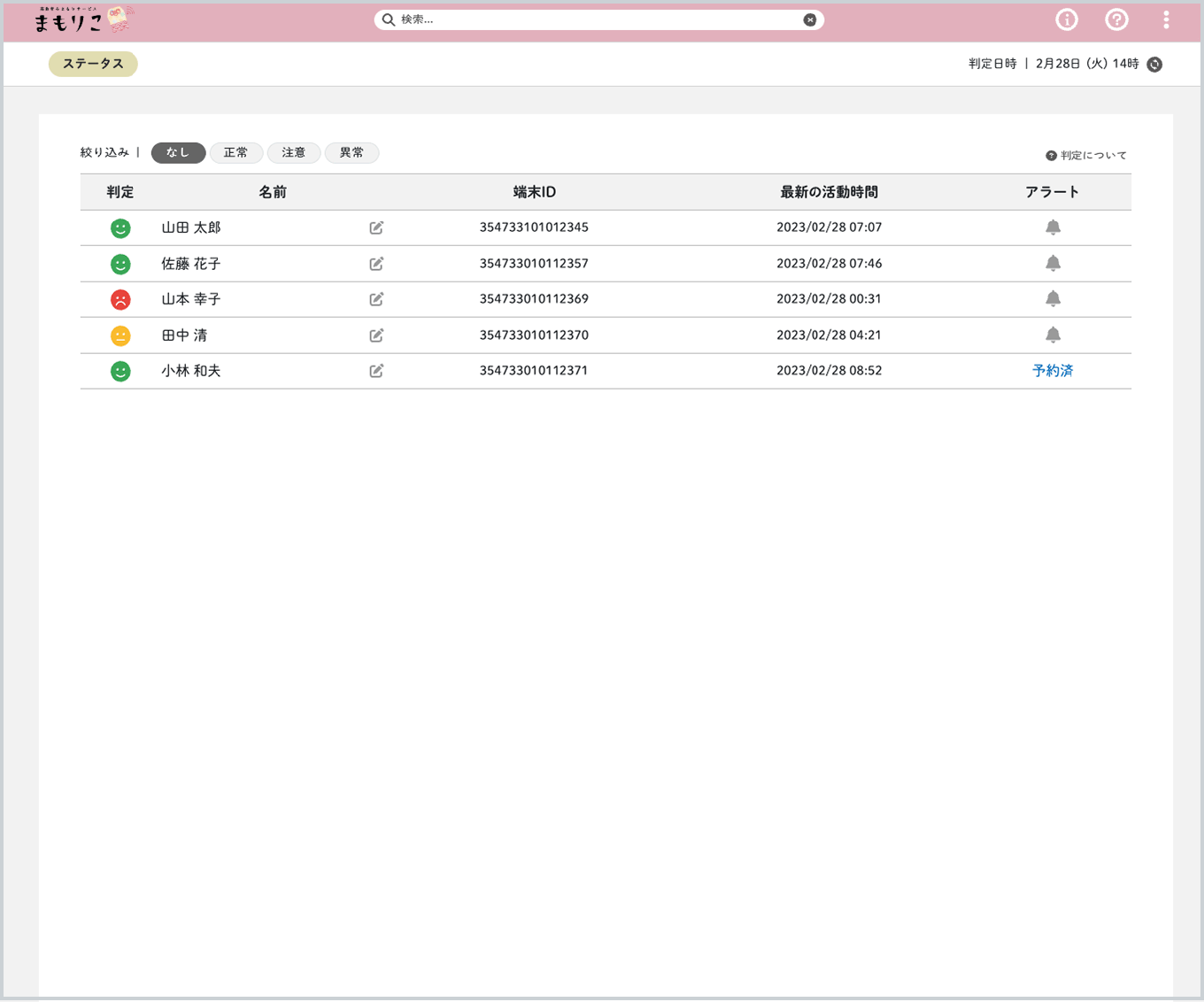The height and width of the screenshot is (1002, 1204).
Task: Filter list by 正常 status
Action: 236,152
